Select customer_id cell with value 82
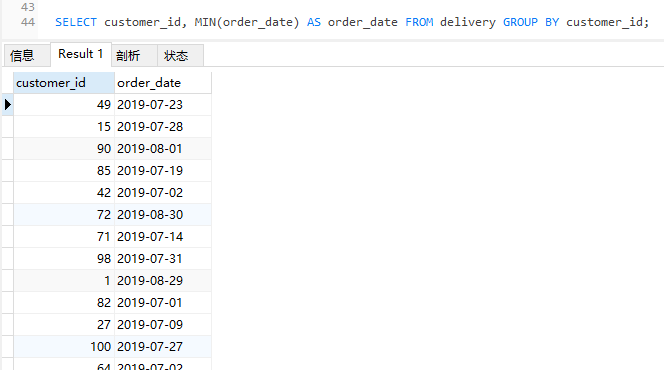The width and height of the screenshot is (664, 370). (64, 303)
